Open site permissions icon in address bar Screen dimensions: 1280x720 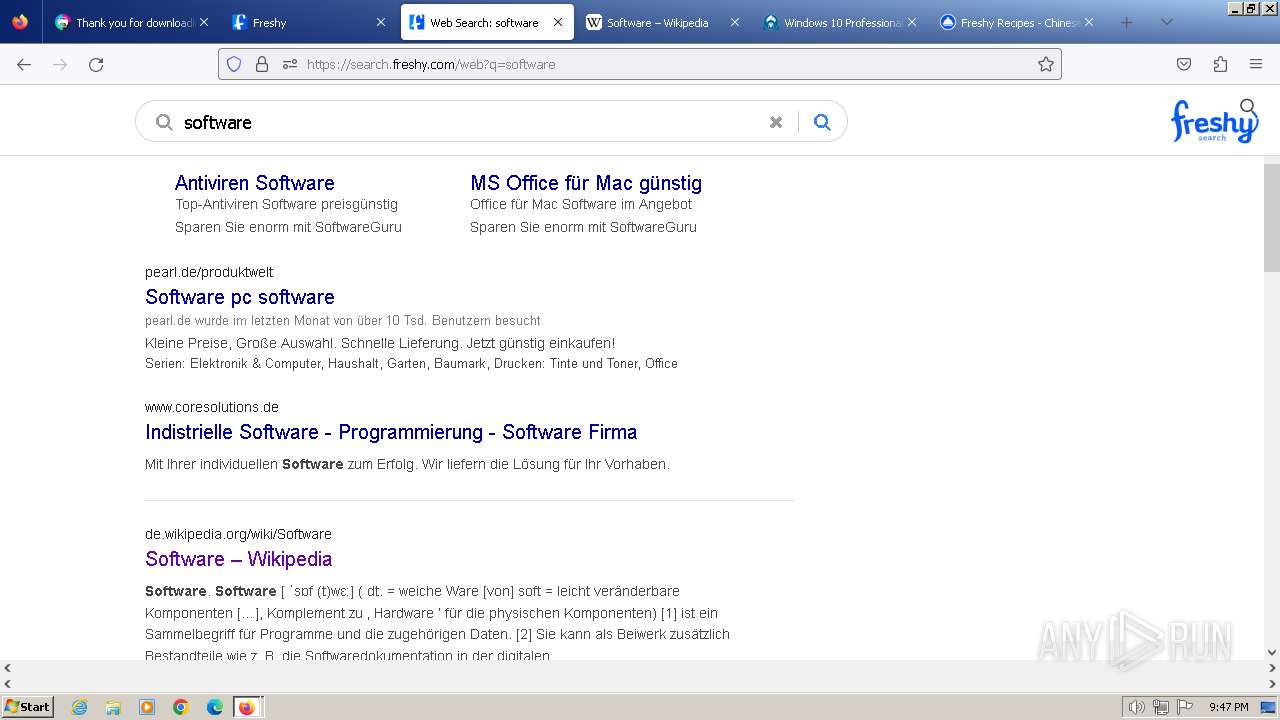coord(290,64)
